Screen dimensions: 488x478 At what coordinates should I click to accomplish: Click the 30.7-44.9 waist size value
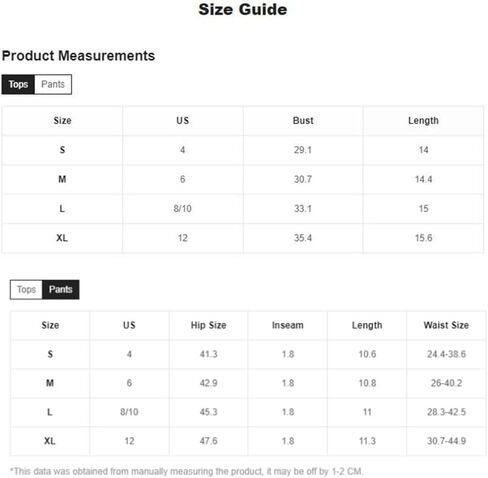(446, 441)
